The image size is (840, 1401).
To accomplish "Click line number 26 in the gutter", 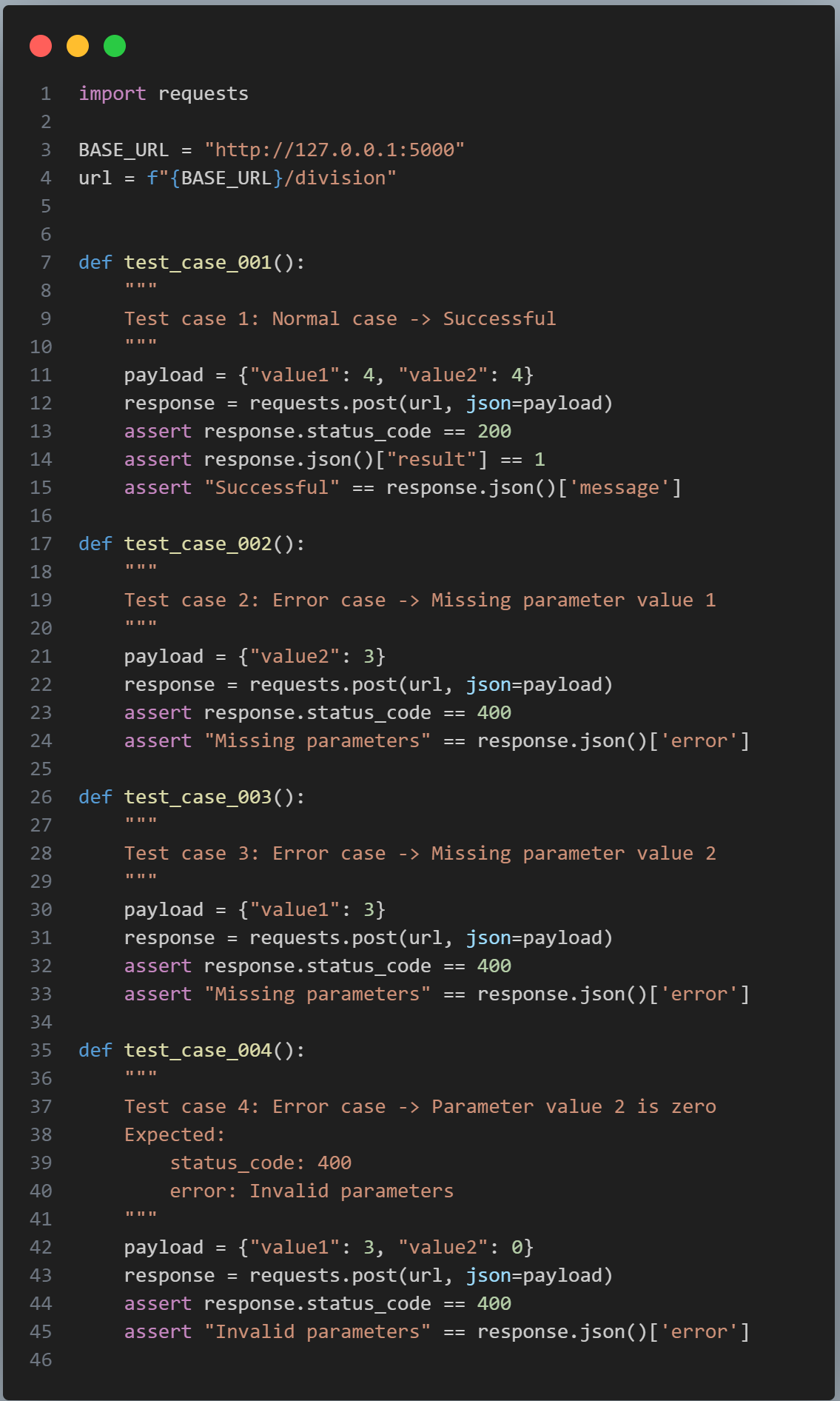I will 41,798.
